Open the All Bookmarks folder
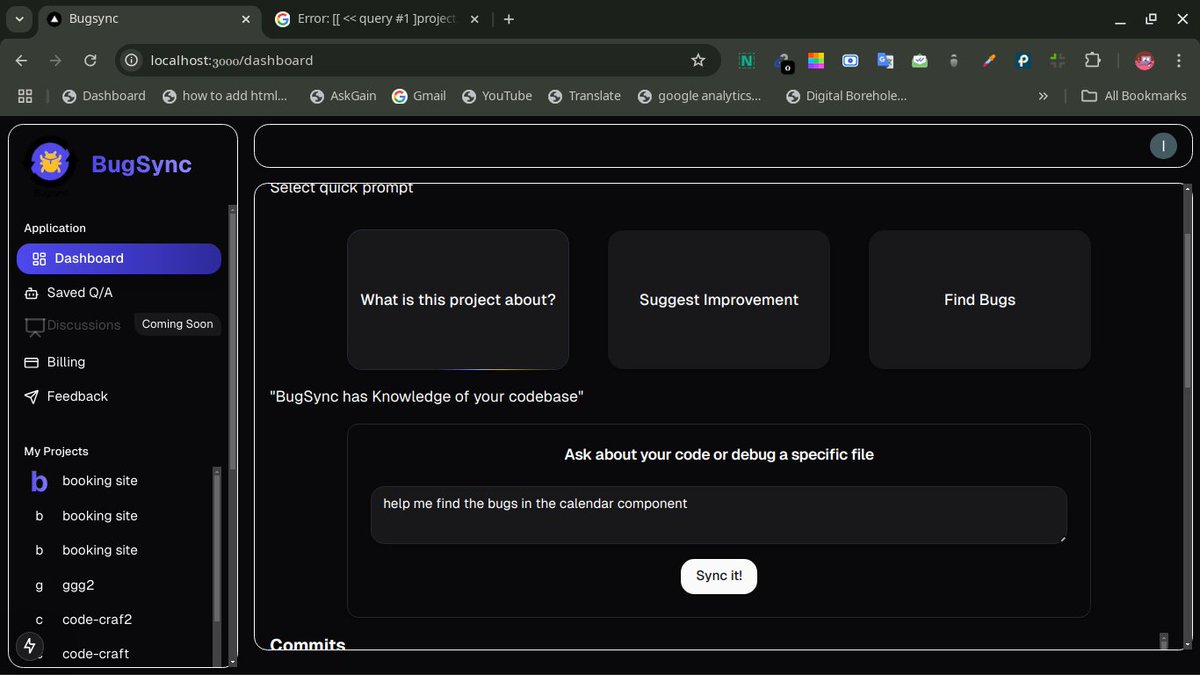The image size is (1200, 675). click(1134, 96)
